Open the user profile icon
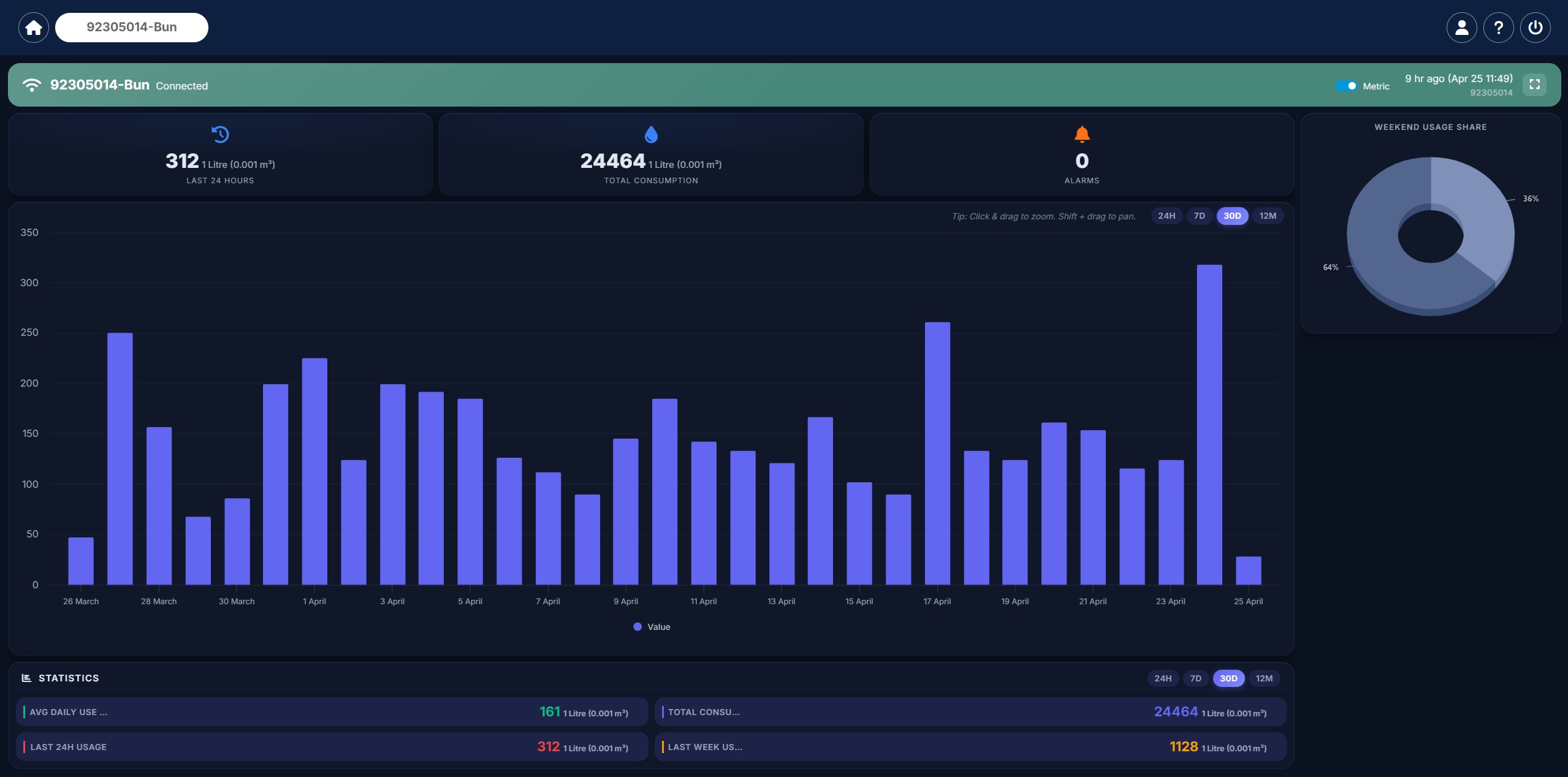 1461,28
